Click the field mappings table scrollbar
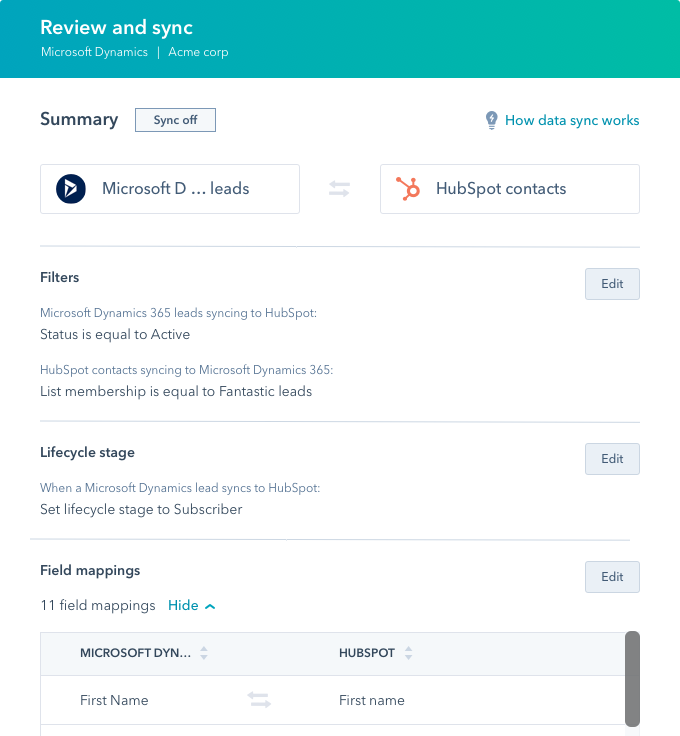This screenshot has height=736, width=680. point(632,679)
